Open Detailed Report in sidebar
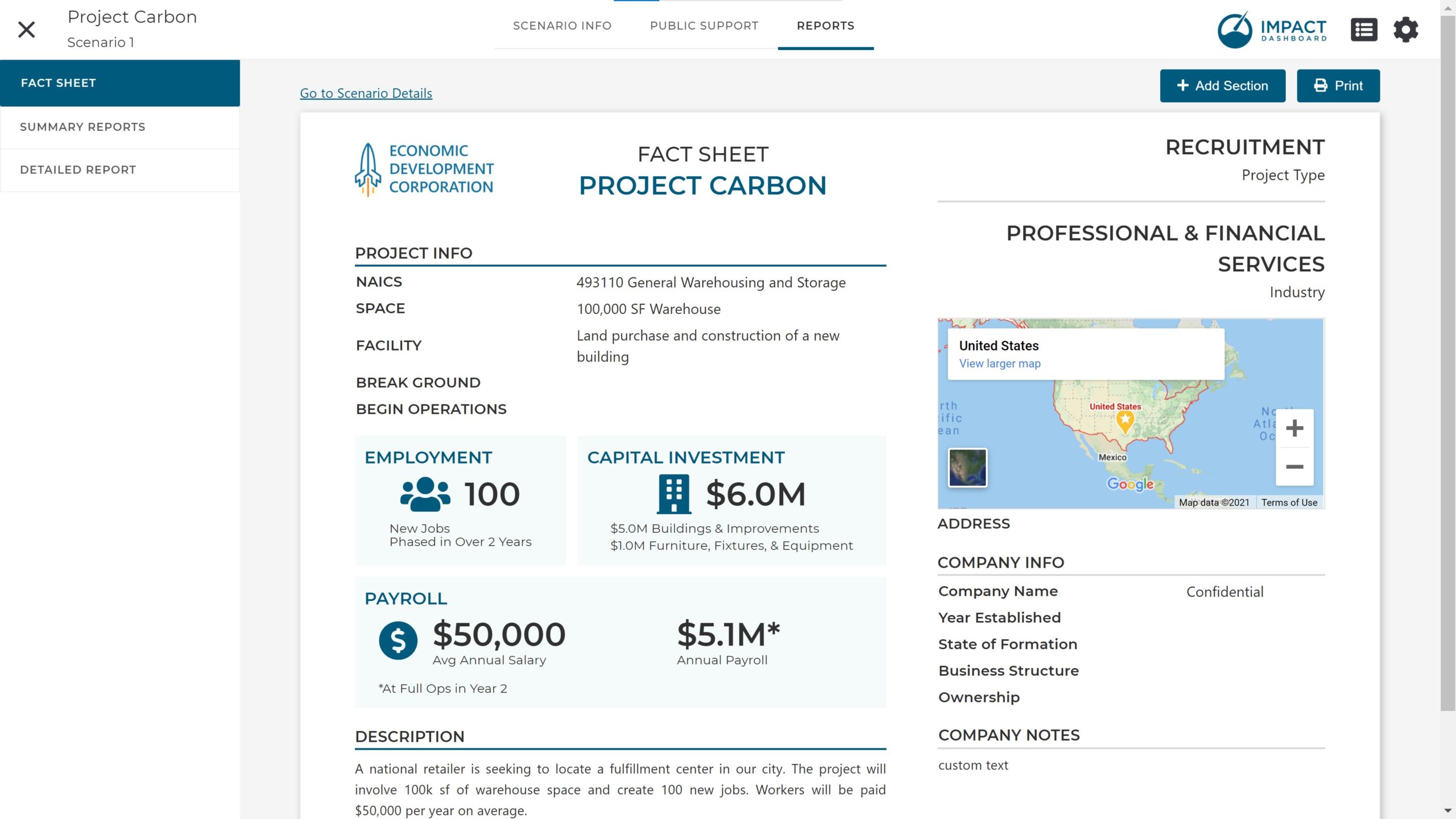1456x819 pixels. 78,169
